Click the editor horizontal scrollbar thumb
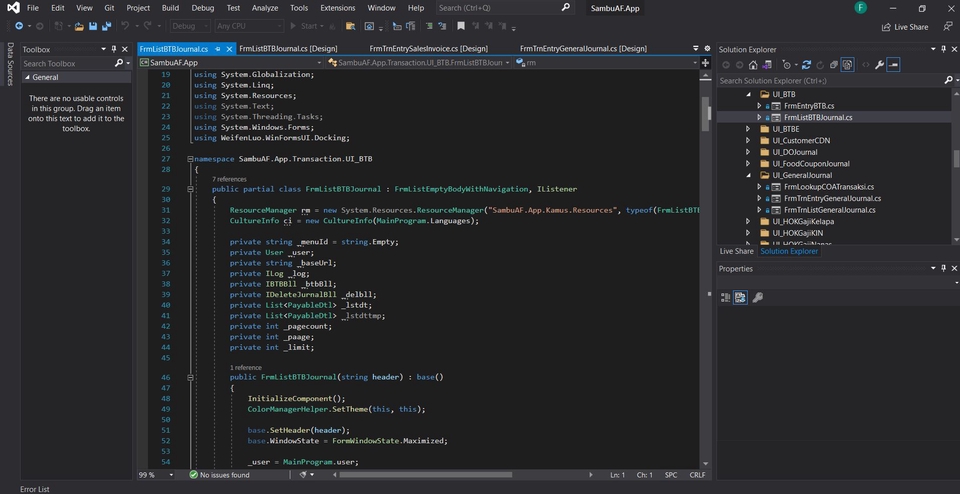960x494 pixels. tap(426, 475)
